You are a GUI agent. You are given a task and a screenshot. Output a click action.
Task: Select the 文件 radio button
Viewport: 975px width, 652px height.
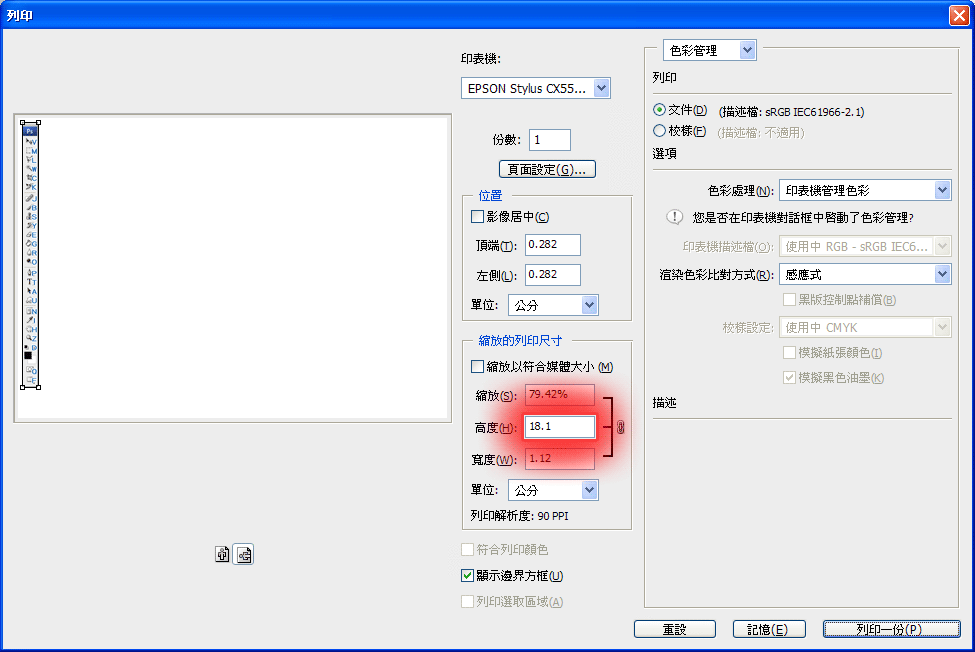click(659, 110)
